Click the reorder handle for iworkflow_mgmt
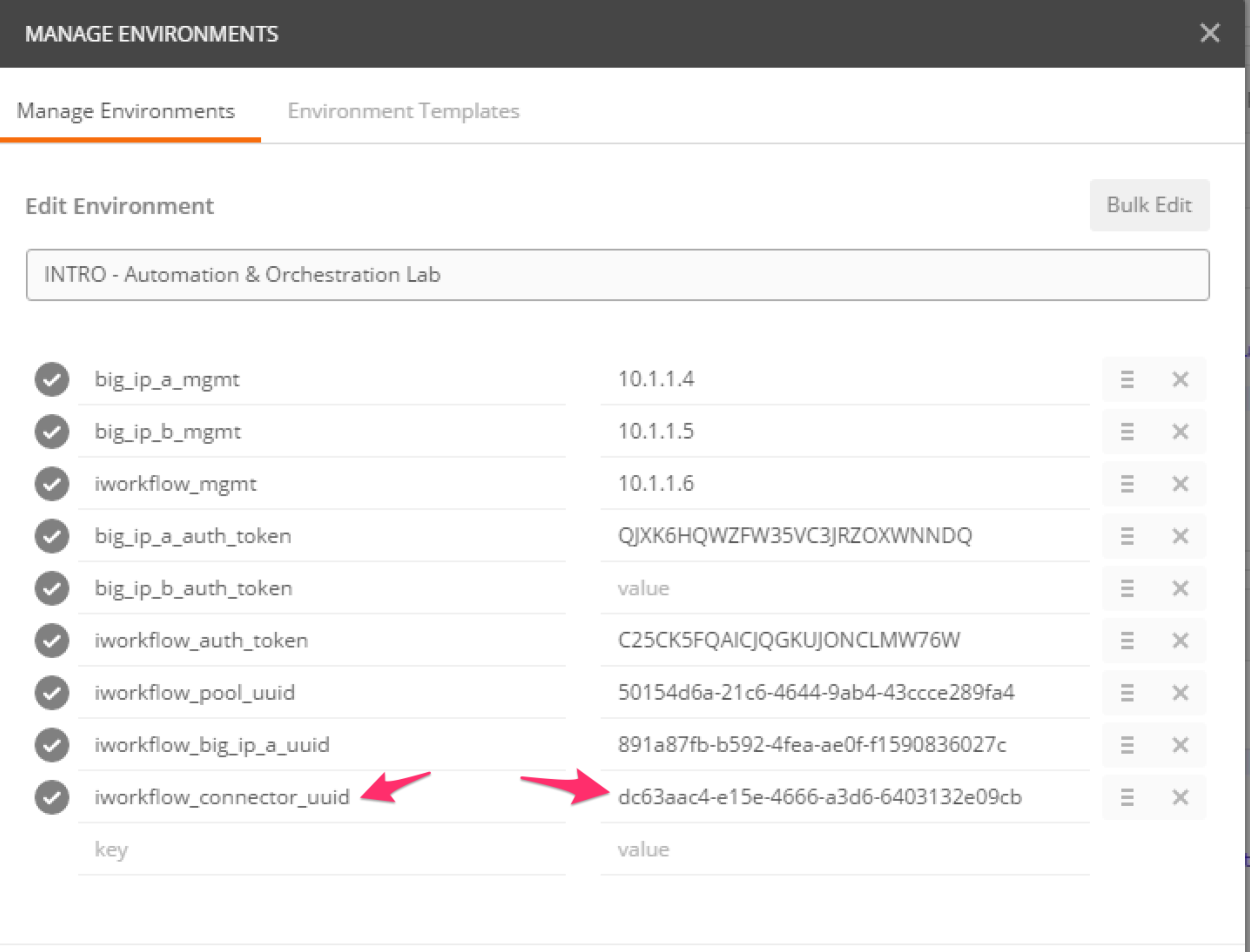The height and width of the screenshot is (952, 1250). 1127,483
